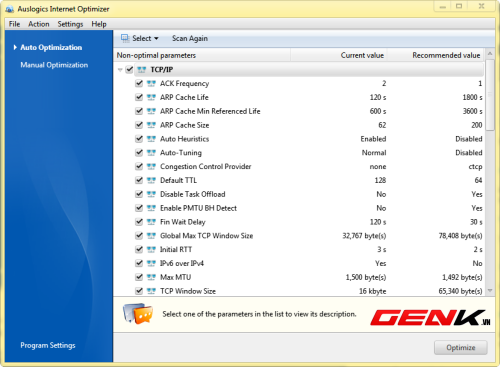The height and width of the screenshot is (367, 500).
Task: Click the ARP Cache Life row icon
Action: coord(151,97)
